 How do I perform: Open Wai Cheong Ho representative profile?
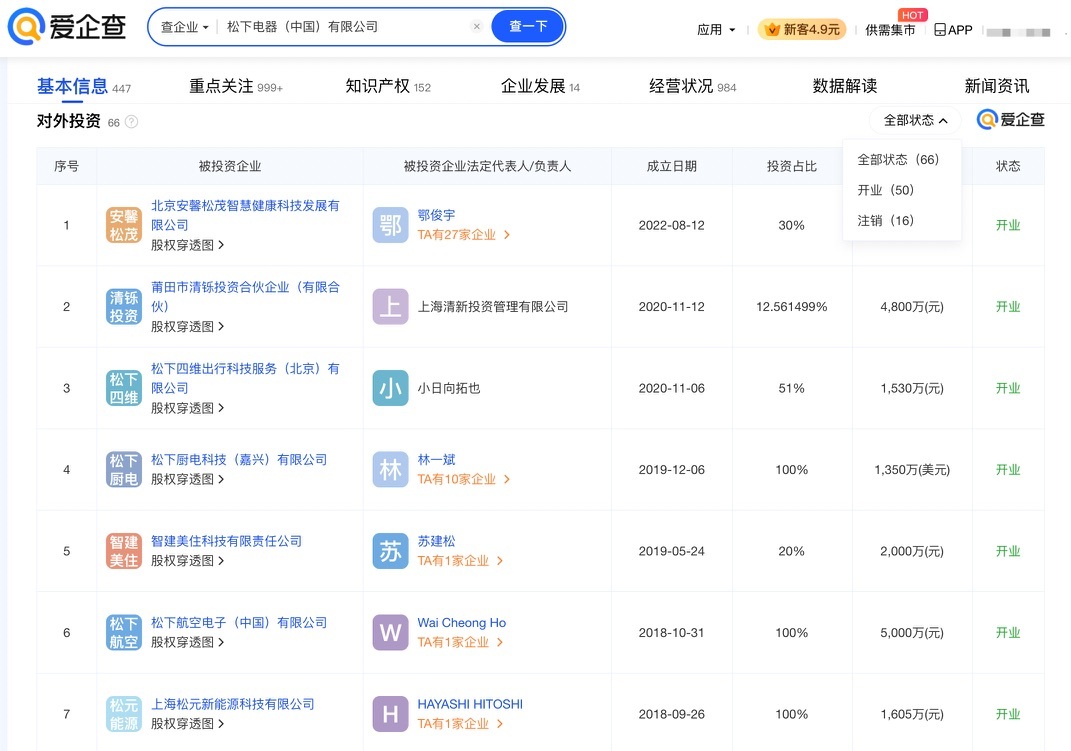pos(462,623)
